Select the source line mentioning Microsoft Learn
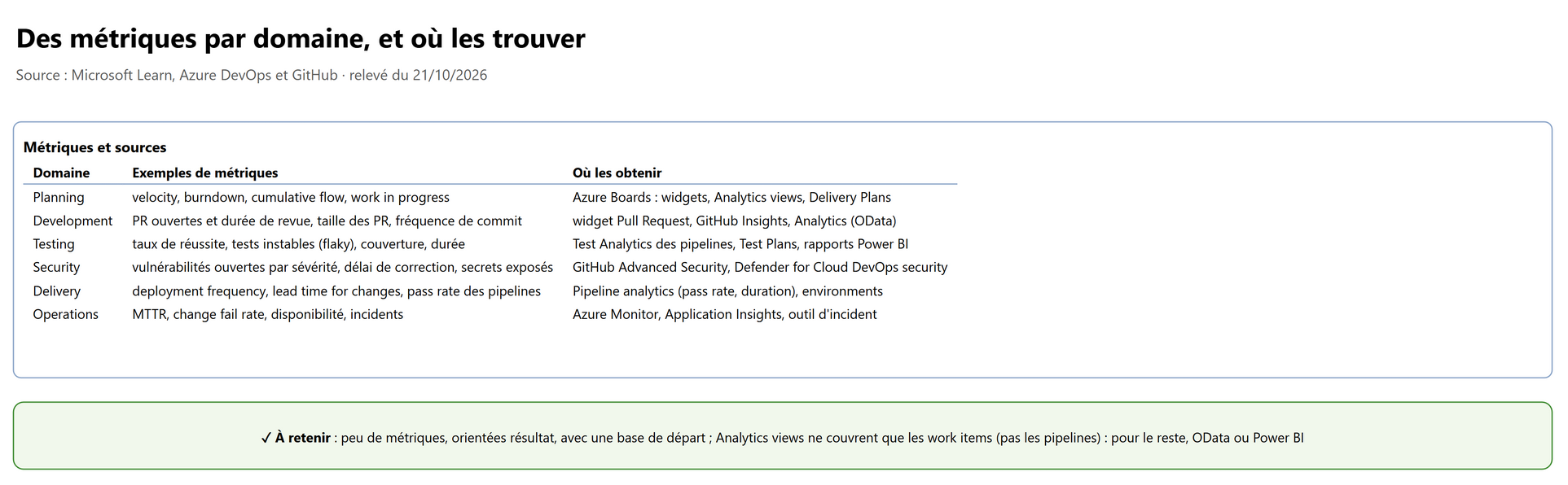This screenshot has height=485, width=1568. (252, 75)
